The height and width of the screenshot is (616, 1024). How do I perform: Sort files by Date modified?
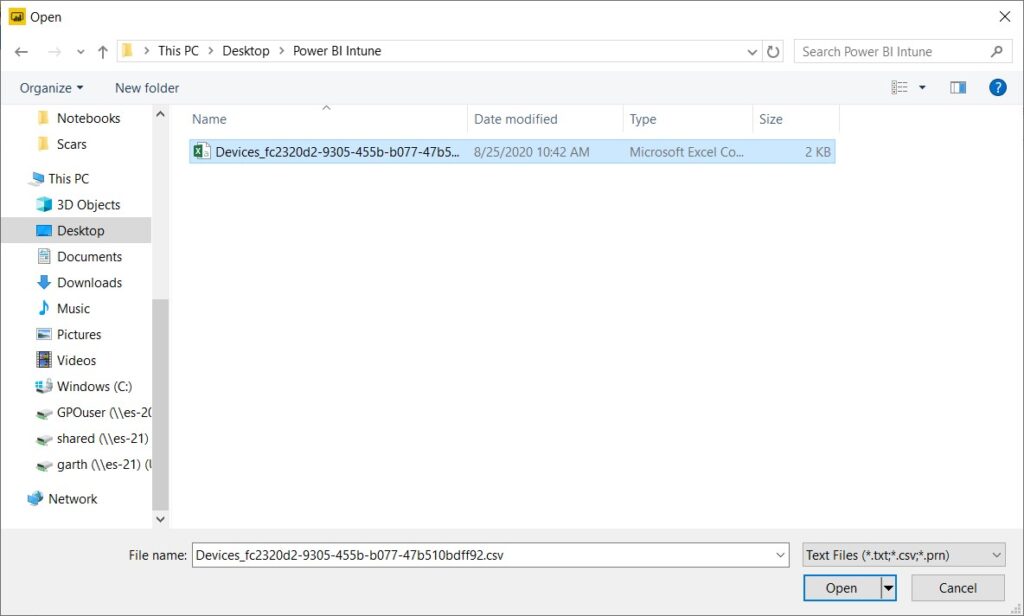(516, 119)
